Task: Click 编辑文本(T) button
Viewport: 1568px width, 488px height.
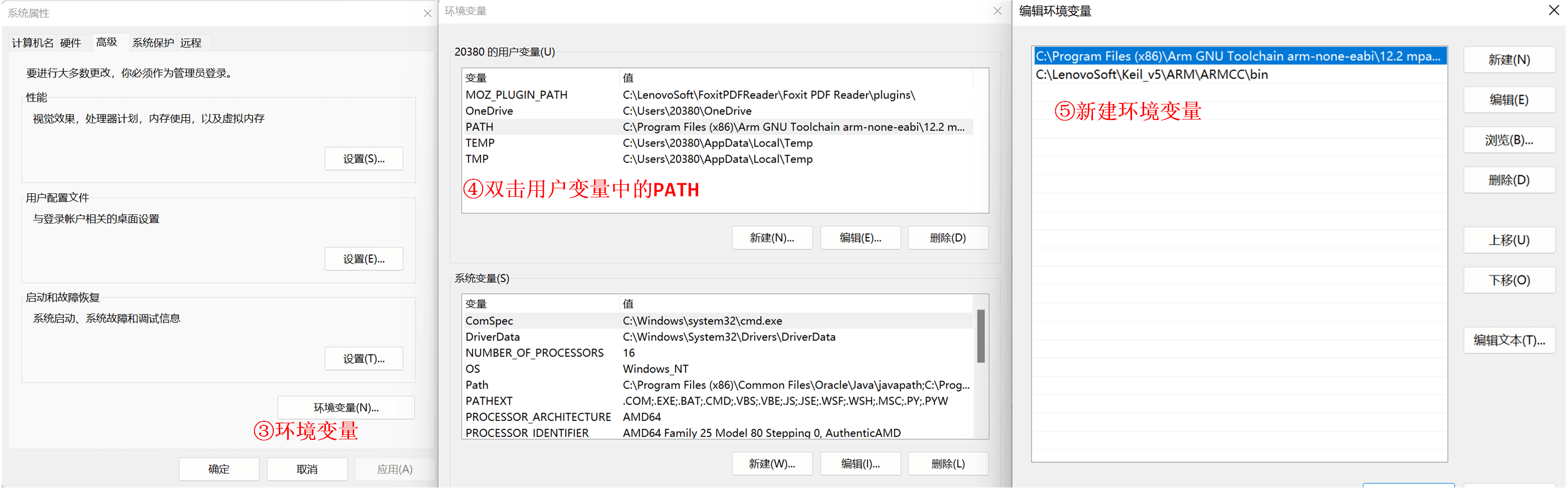Action: click(x=1508, y=340)
